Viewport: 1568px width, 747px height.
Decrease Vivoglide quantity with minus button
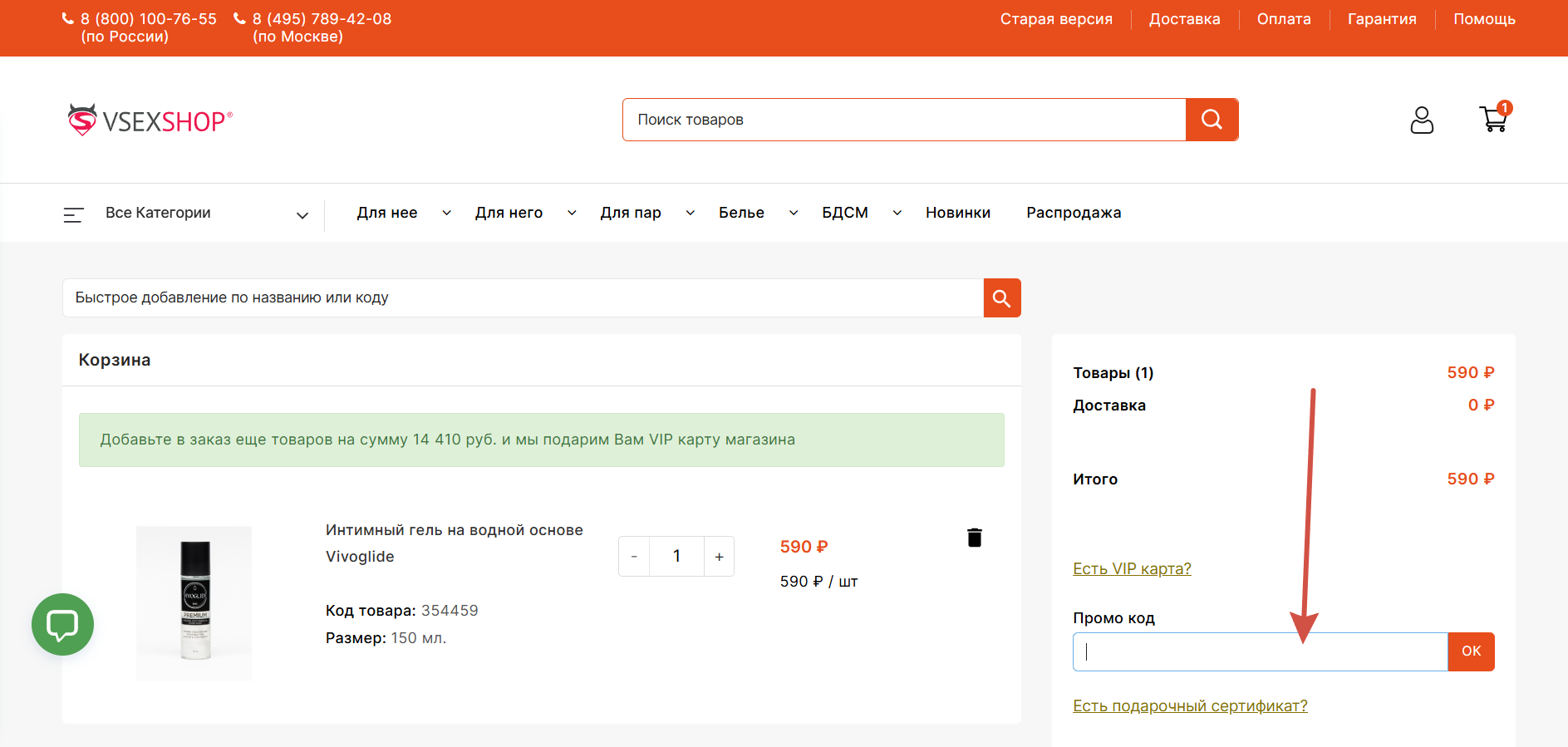pyautogui.click(x=634, y=557)
